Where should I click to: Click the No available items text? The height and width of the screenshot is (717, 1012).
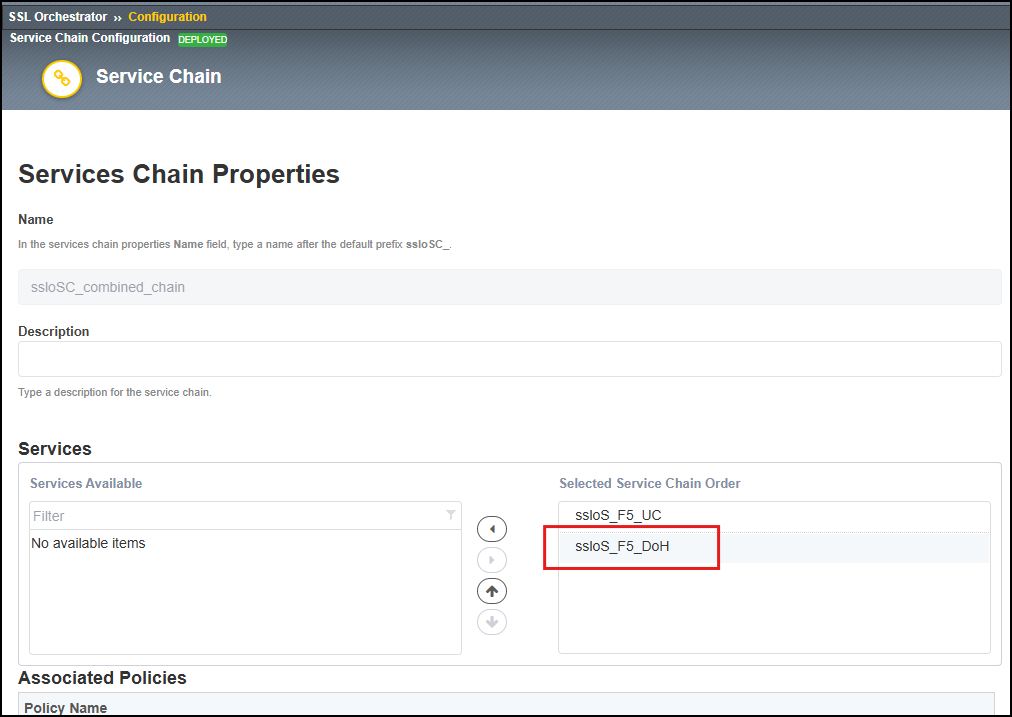[x=88, y=543]
